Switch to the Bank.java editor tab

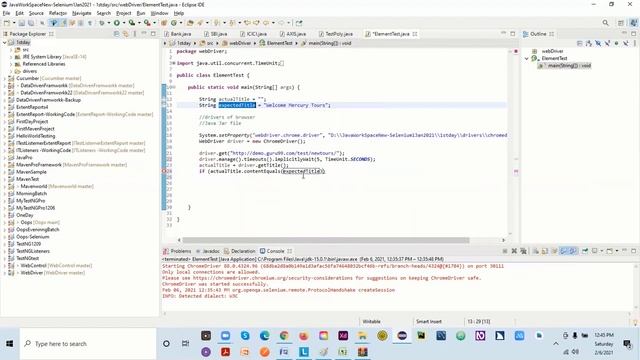178,34
